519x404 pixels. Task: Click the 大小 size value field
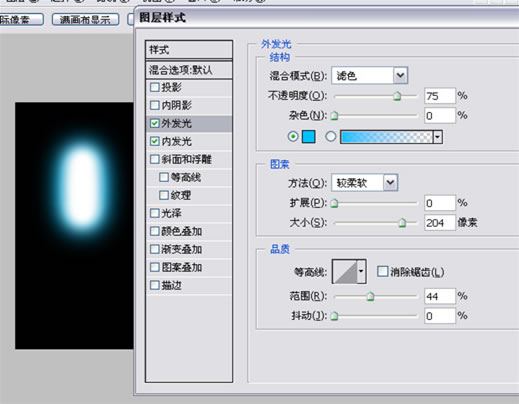coord(440,222)
